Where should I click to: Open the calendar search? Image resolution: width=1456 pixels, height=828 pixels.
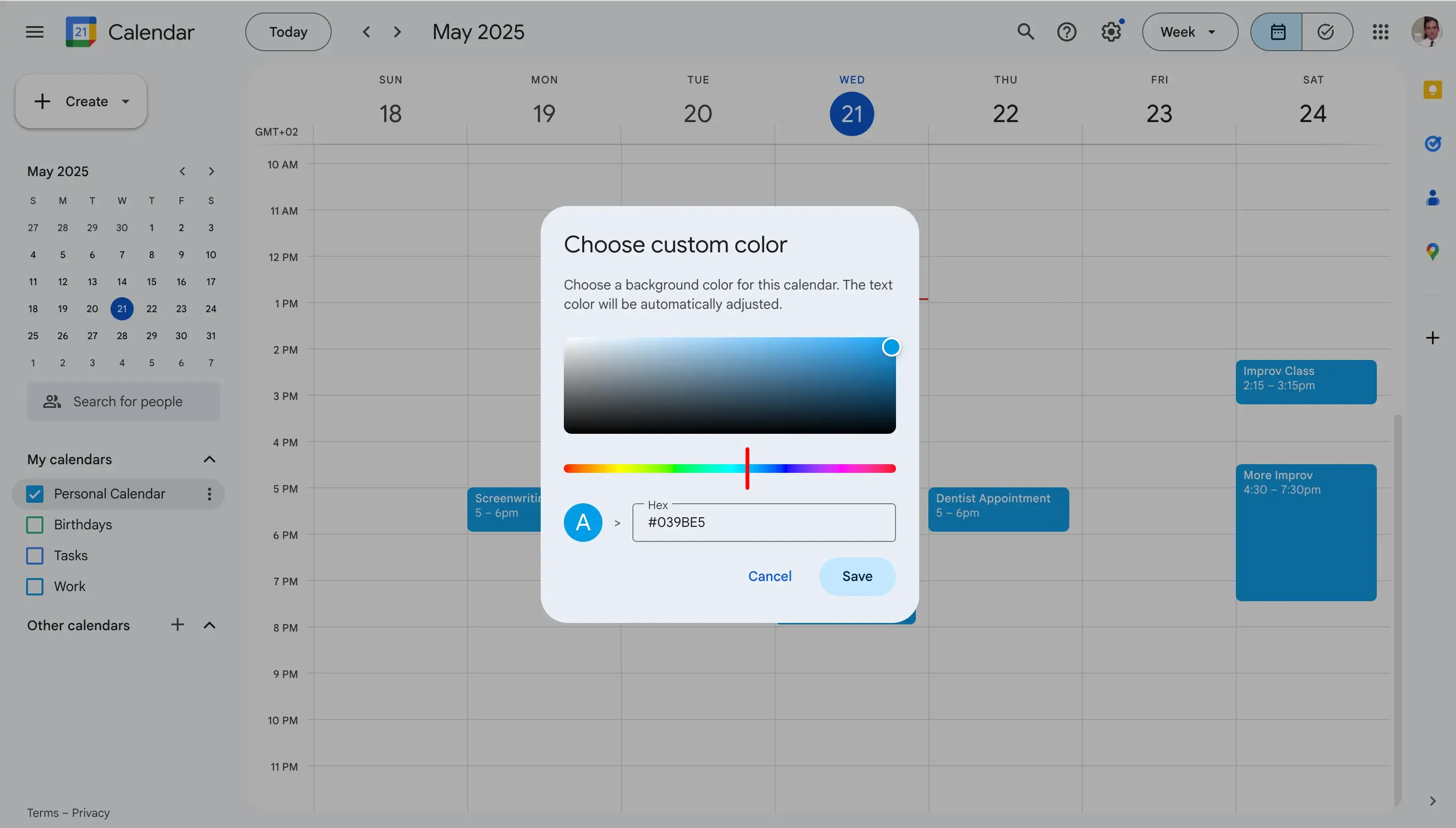tap(1025, 32)
